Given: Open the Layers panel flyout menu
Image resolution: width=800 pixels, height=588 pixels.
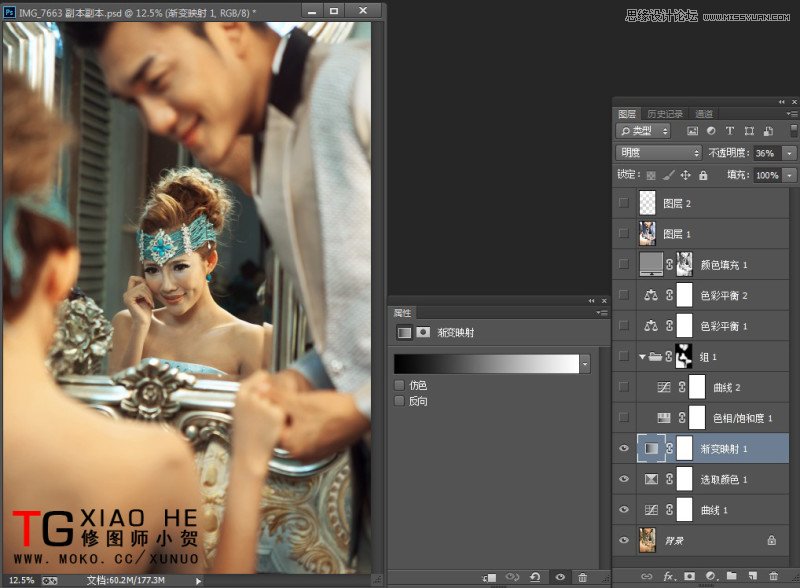Looking at the screenshot, I should click(x=793, y=112).
